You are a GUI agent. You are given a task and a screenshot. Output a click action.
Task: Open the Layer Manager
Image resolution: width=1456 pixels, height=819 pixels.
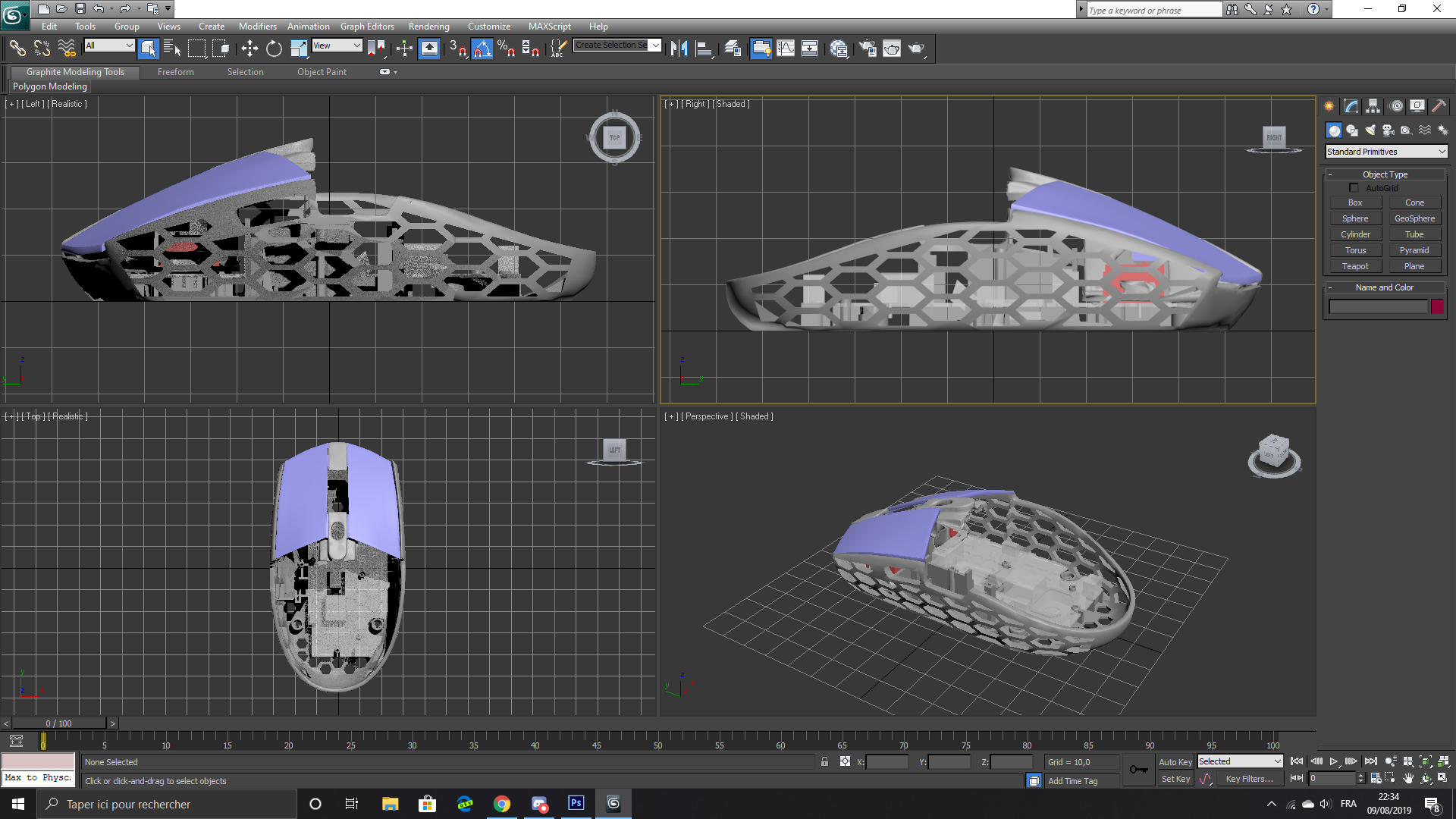[733, 49]
